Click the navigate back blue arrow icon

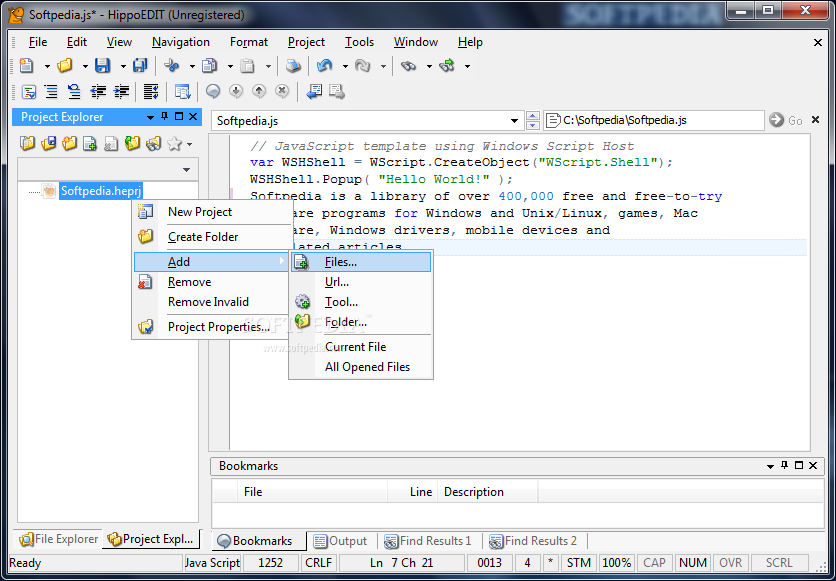click(314, 92)
